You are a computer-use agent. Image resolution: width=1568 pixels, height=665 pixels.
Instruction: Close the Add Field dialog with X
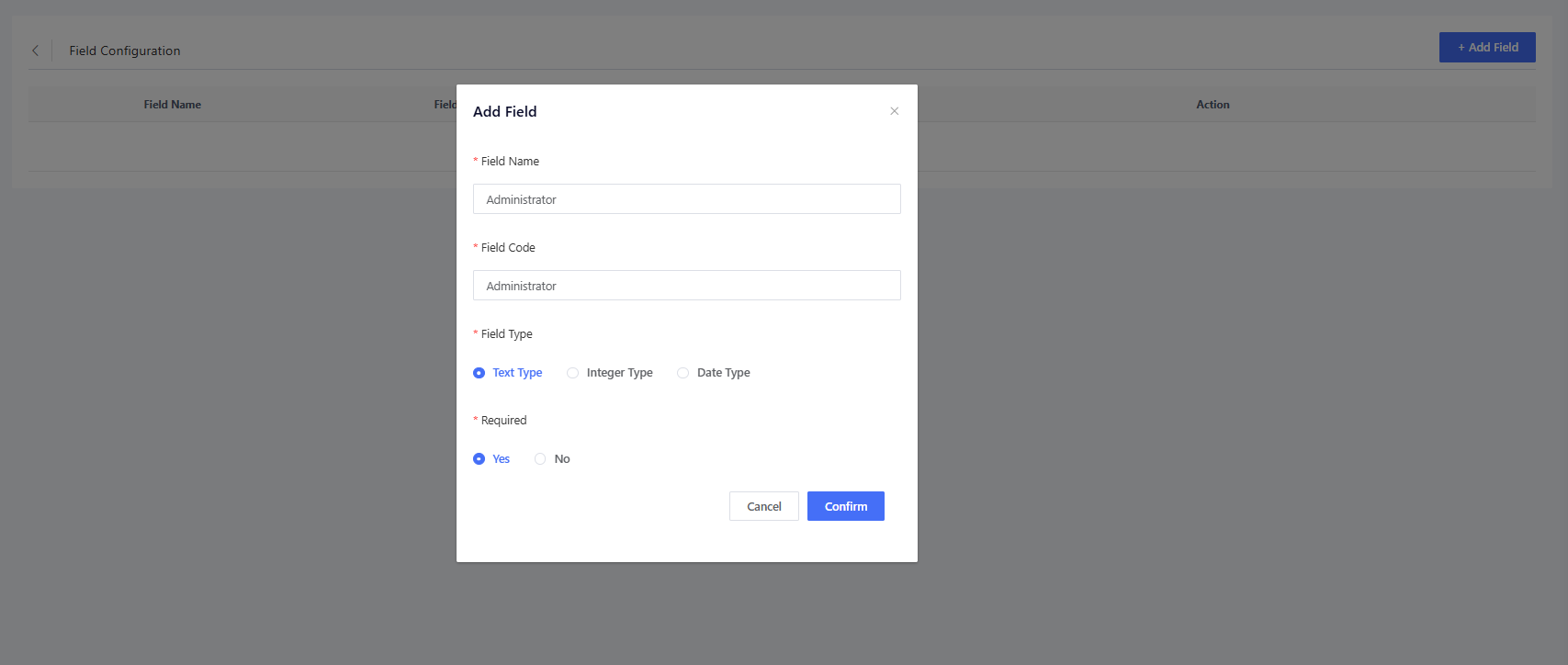894,111
